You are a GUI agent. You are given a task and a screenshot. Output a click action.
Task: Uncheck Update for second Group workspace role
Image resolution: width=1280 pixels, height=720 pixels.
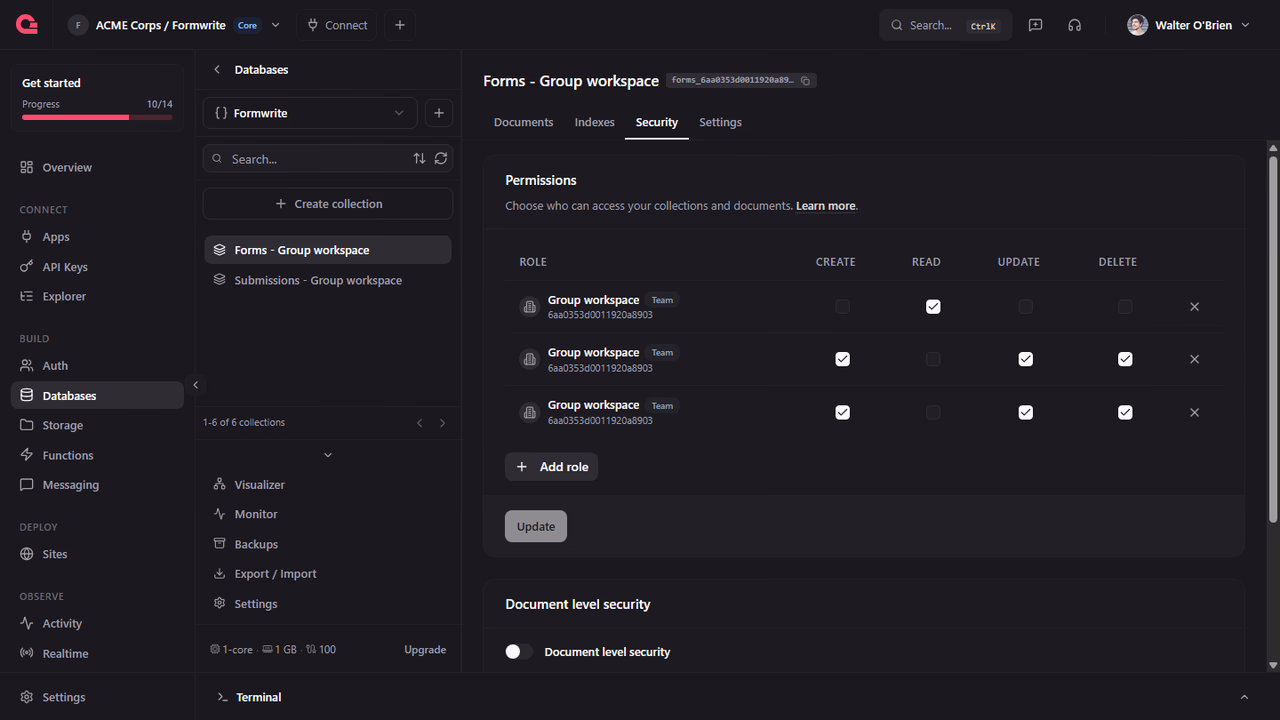(x=1025, y=359)
